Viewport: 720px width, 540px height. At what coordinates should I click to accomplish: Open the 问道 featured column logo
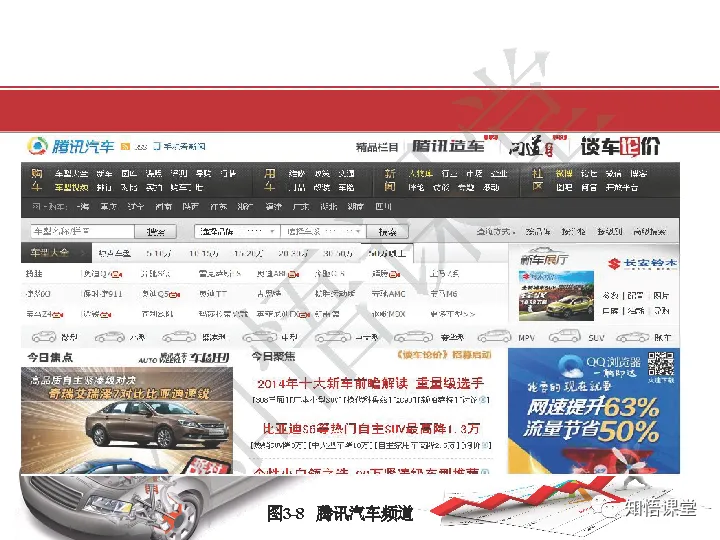point(532,147)
